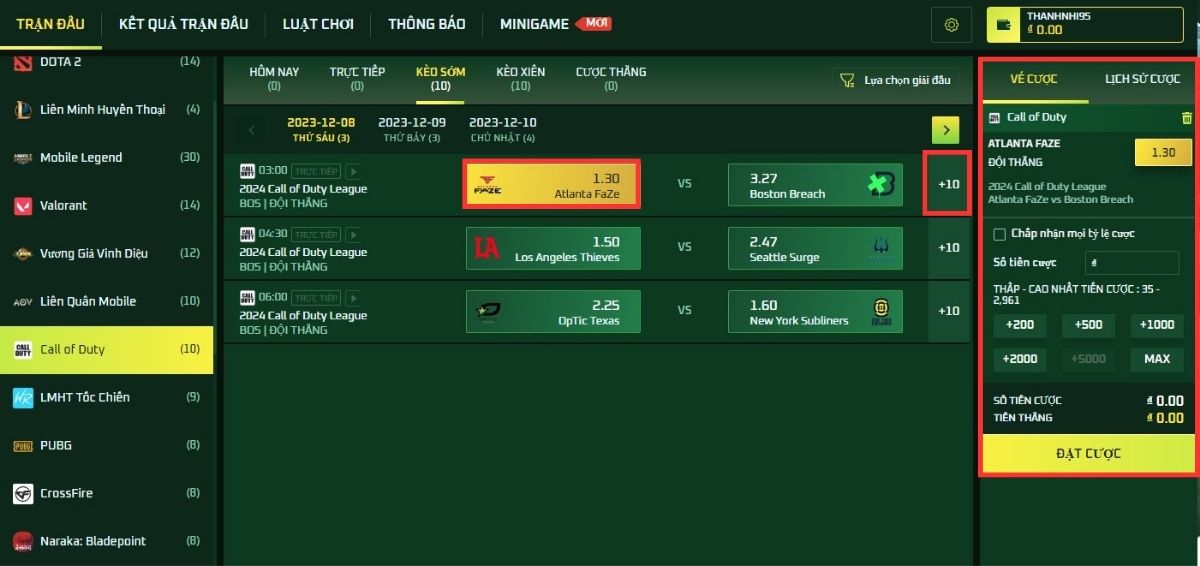
Task: Click Seattle Surge team logo
Action: (x=880, y=248)
